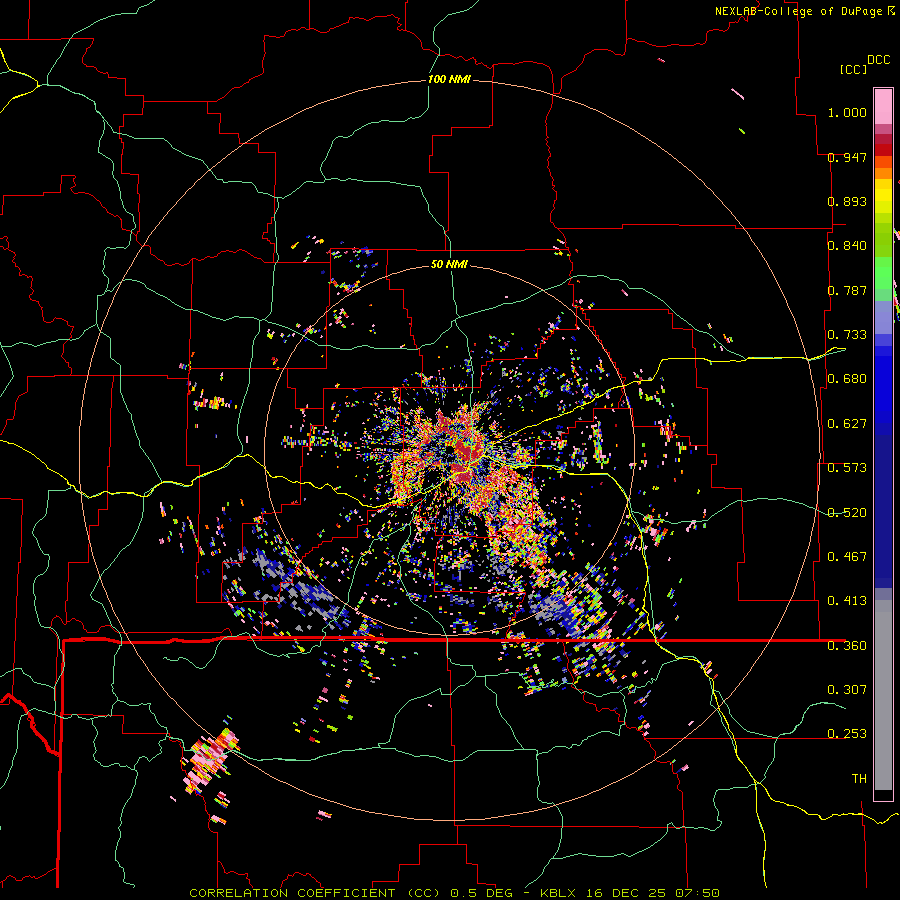The image size is (900, 900).
Task: Pick the lavender color bar segment near 0.733
Action: click(x=883, y=318)
